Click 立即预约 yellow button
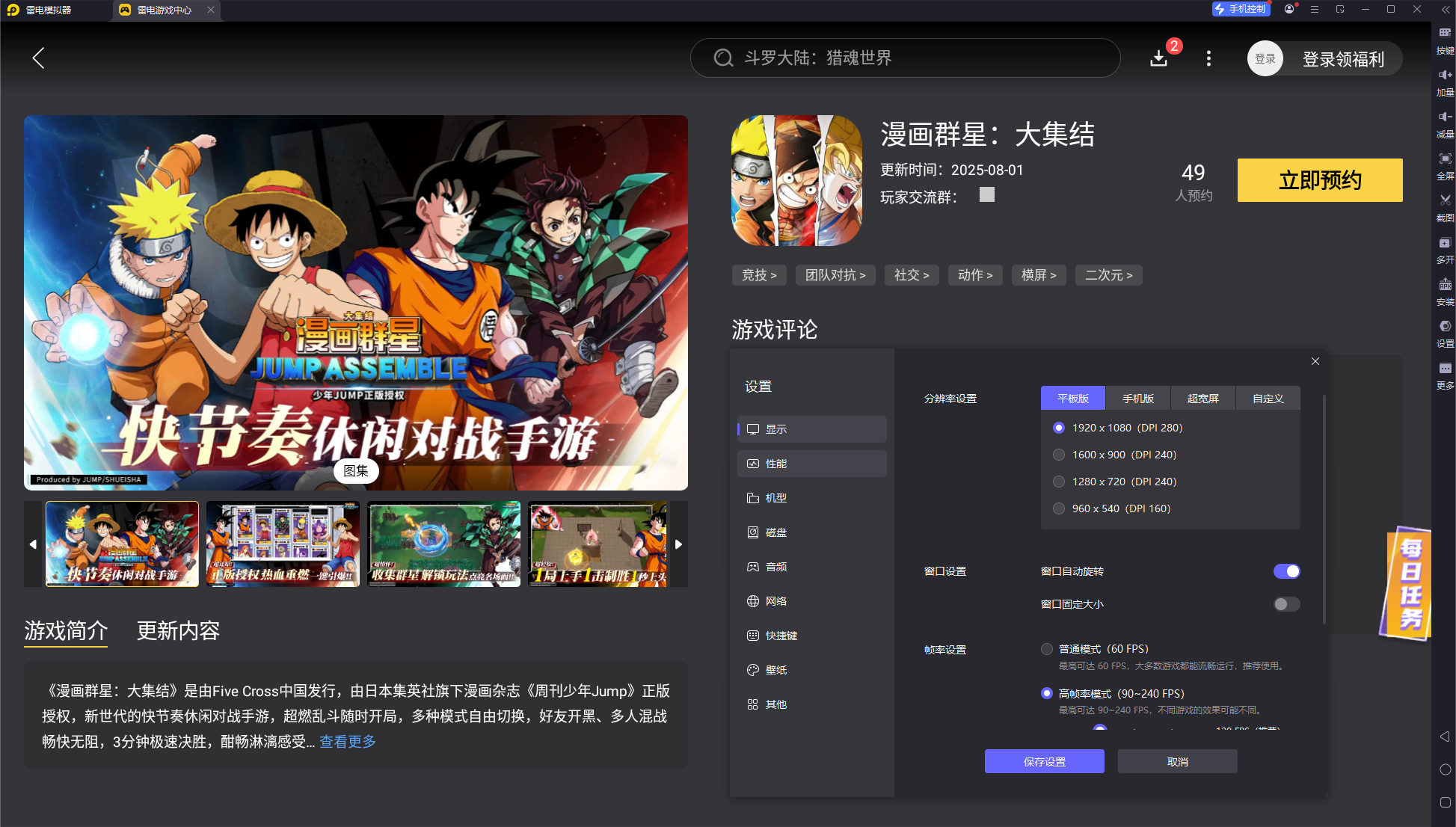The image size is (1456, 827). pyautogui.click(x=1320, y=180)
